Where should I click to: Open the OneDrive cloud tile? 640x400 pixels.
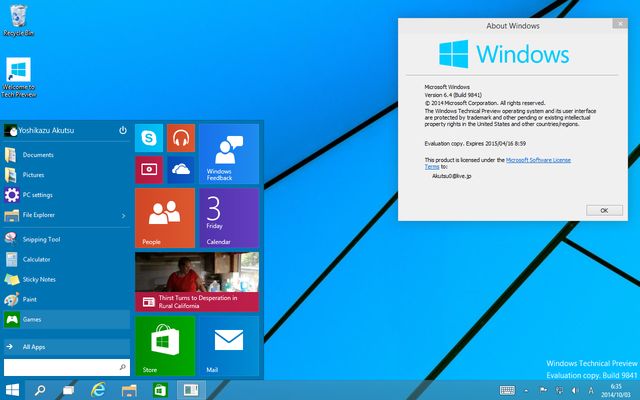[x=181, y=170]
